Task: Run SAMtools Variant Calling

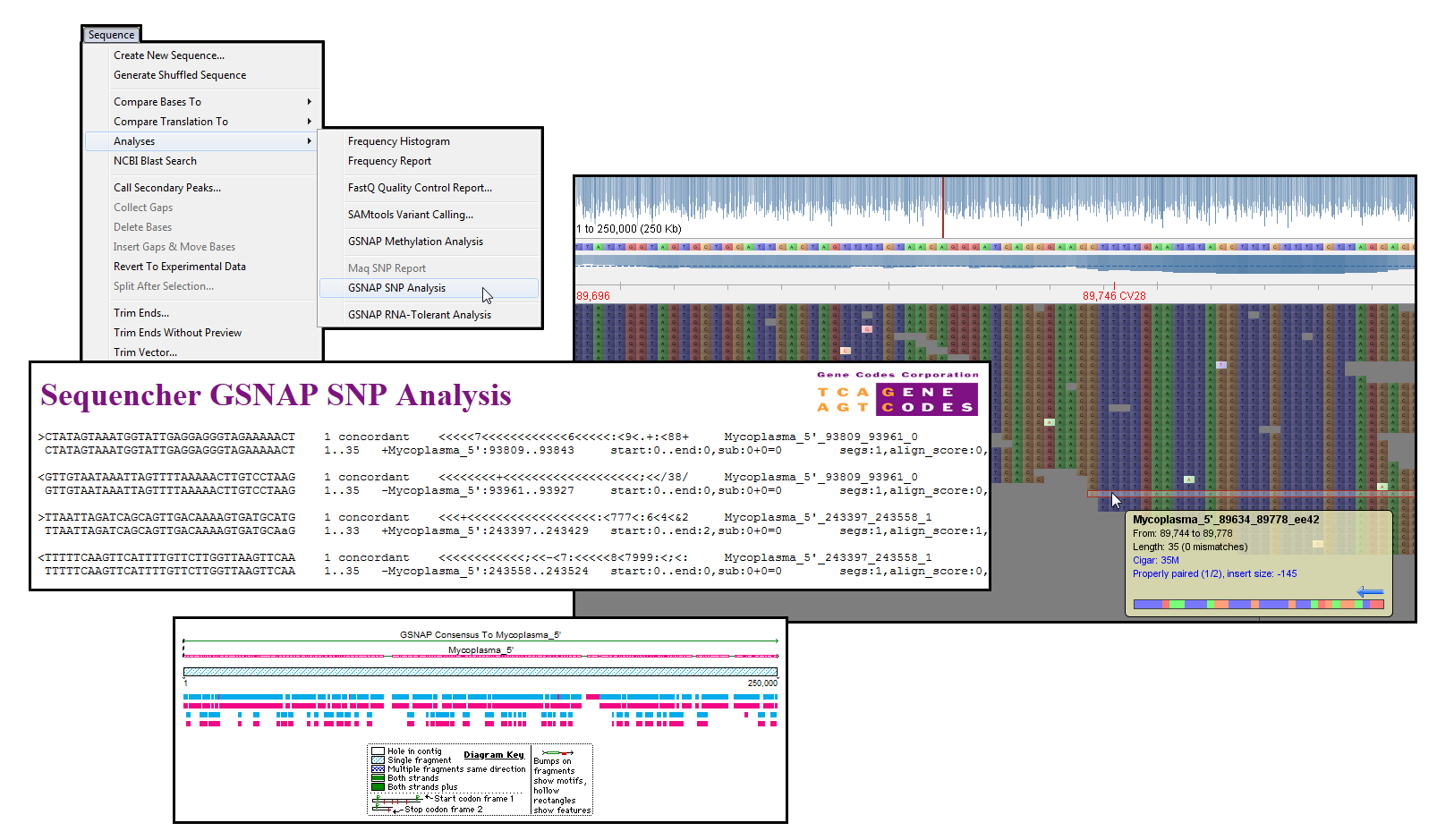Action: point(410,215)
